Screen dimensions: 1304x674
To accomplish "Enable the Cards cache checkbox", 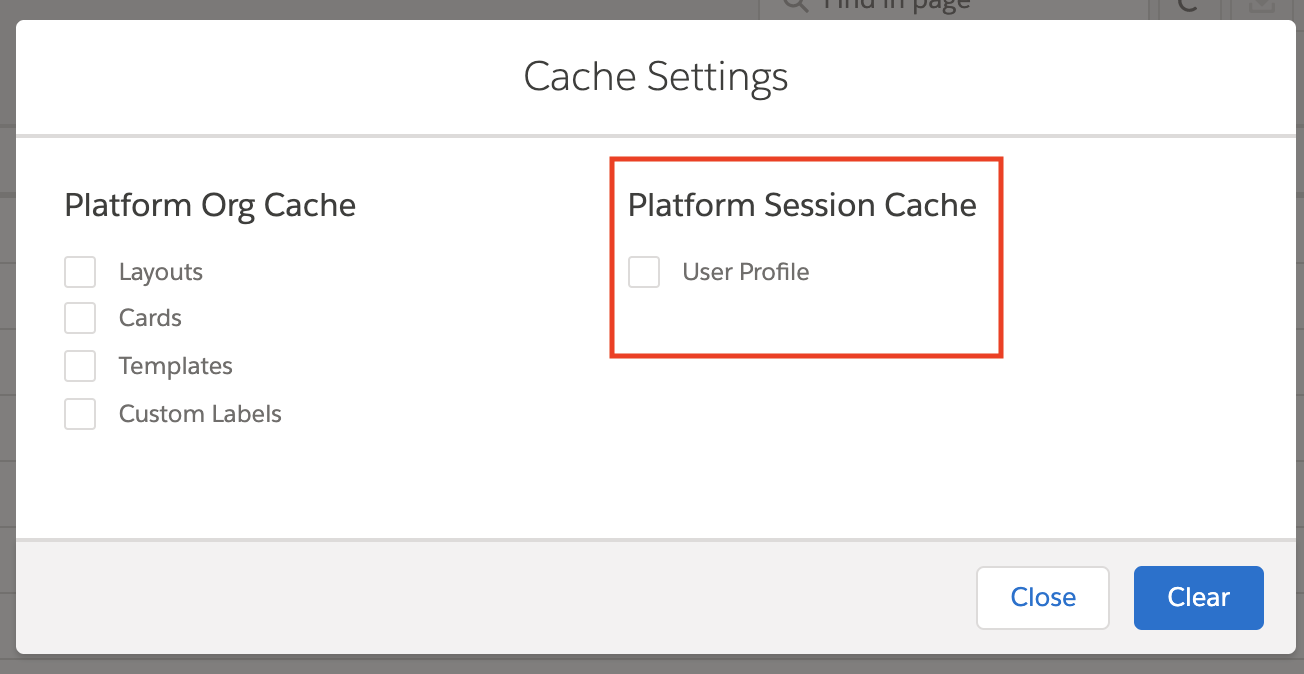I will (x=80, y=318).
